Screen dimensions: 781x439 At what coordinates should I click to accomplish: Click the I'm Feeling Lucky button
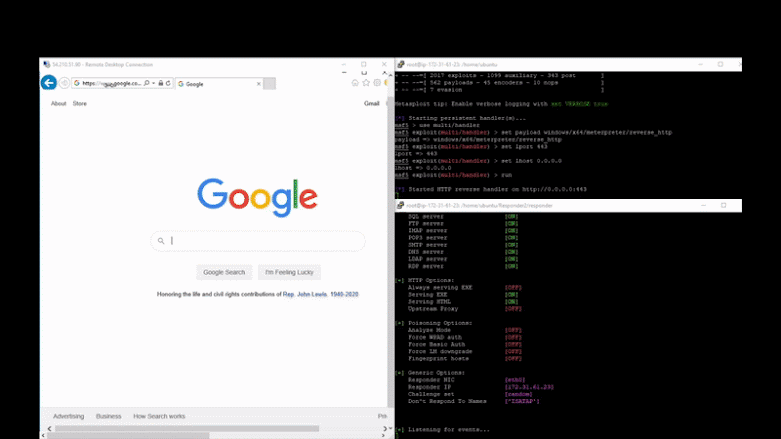(x=289, y=272)
